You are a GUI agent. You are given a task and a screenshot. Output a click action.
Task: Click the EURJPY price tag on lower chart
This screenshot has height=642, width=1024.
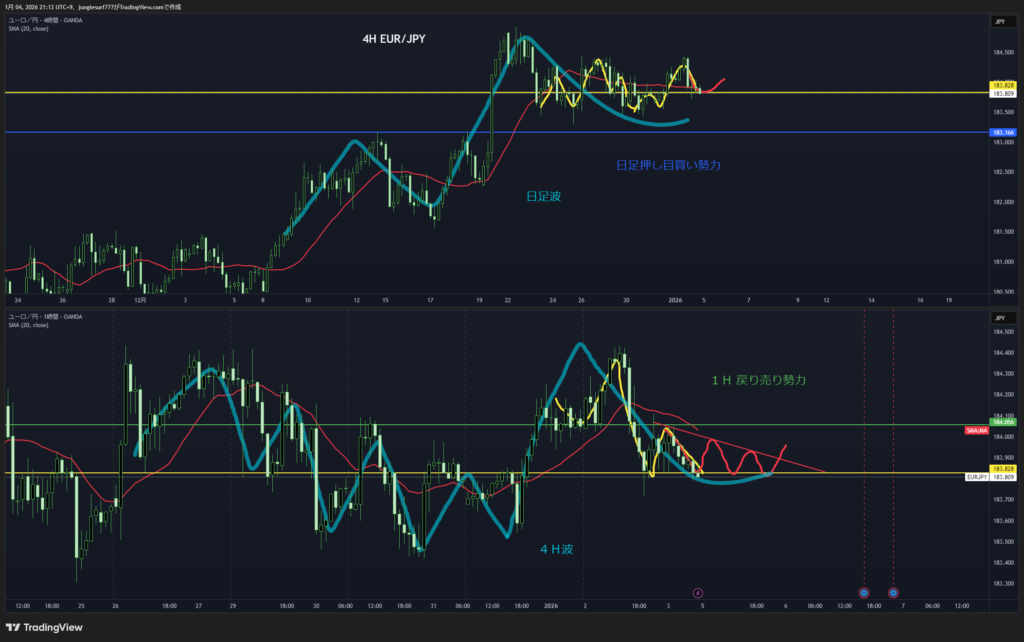tap(977, 478)
